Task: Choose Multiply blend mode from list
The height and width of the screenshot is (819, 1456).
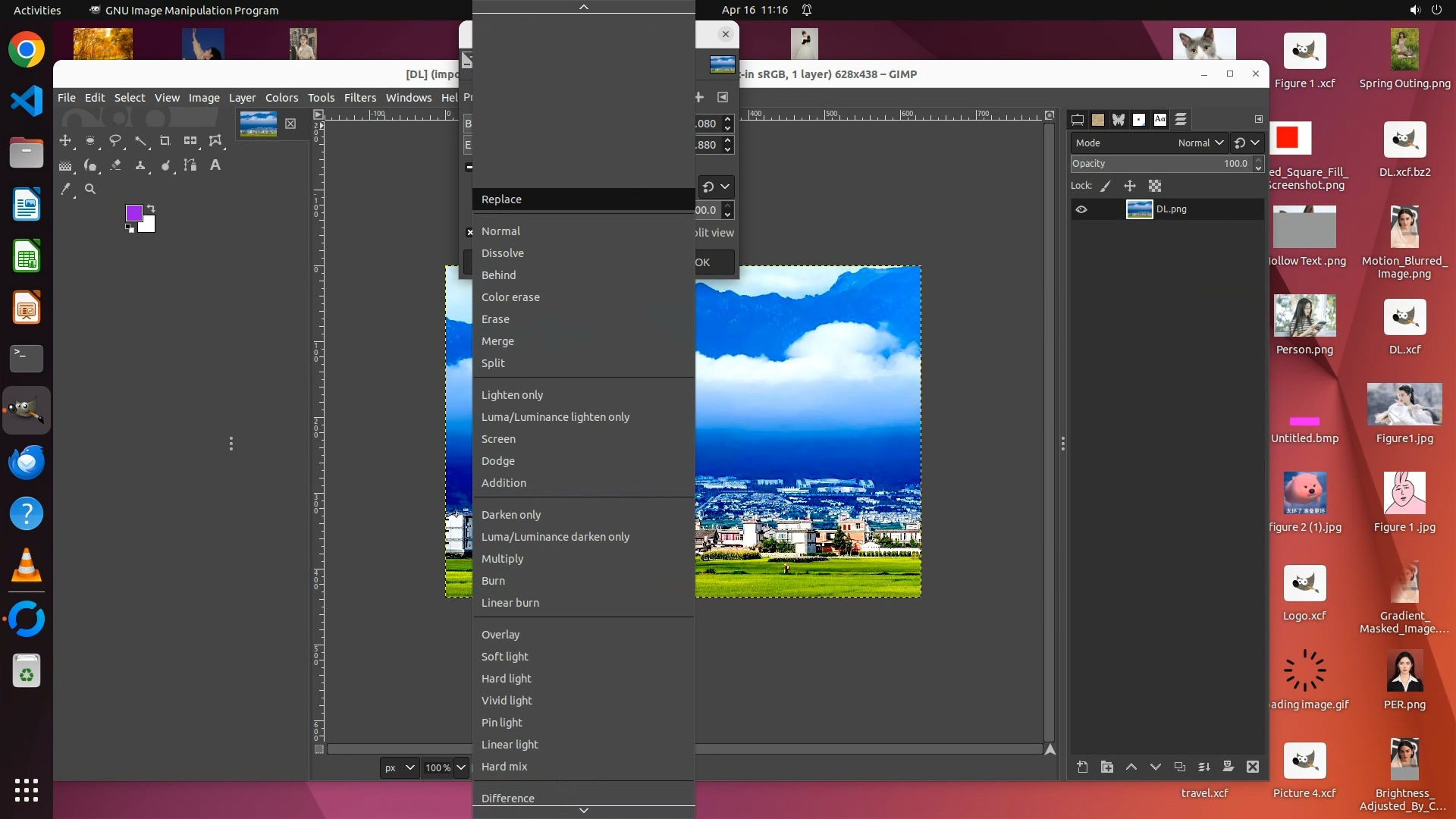Action: 502,559
